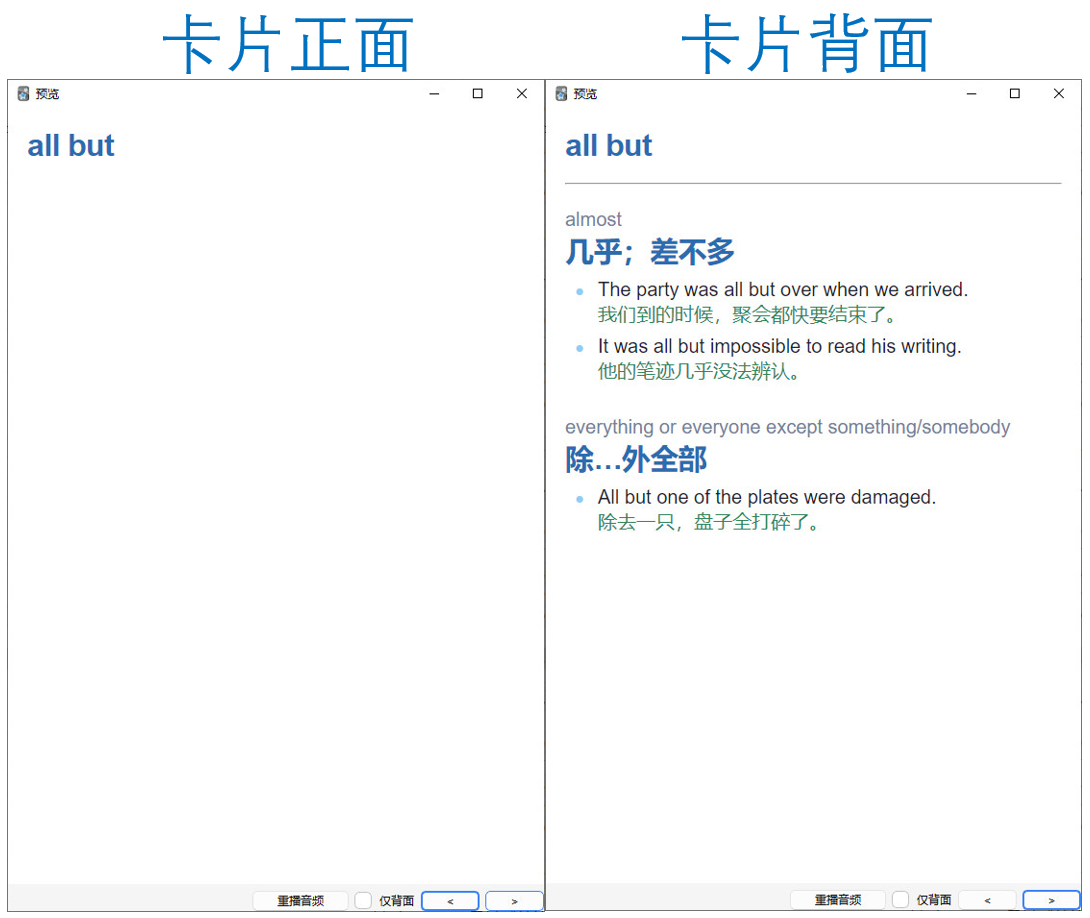This screenshot has width=1090, height=918.
Task: Click '仅背面' label in left preview window
Action: tap(396, 901)
